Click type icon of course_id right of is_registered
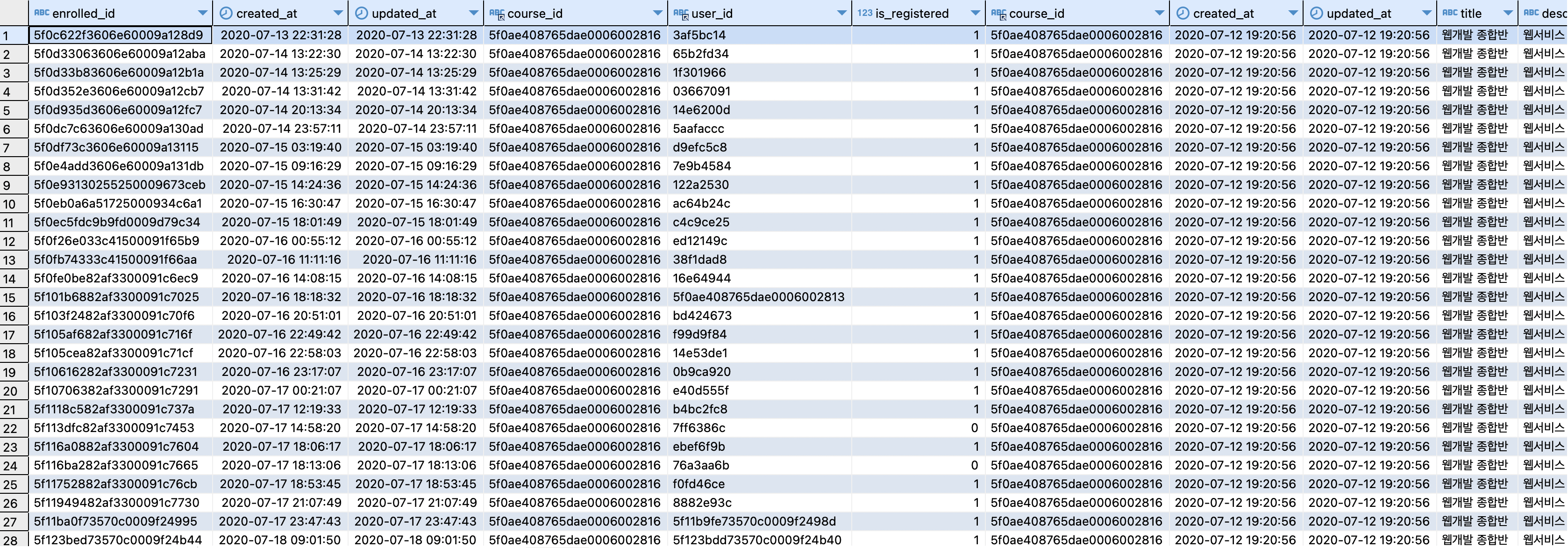Image resolution: width=1568 pixels, height=548 pixels. click(x=998, y=14)
